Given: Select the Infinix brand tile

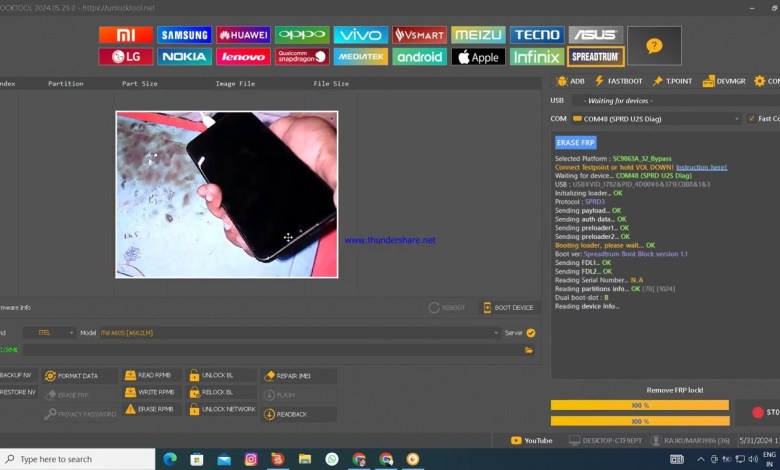Looking at the screenshot, I should [x=537, y=57].
